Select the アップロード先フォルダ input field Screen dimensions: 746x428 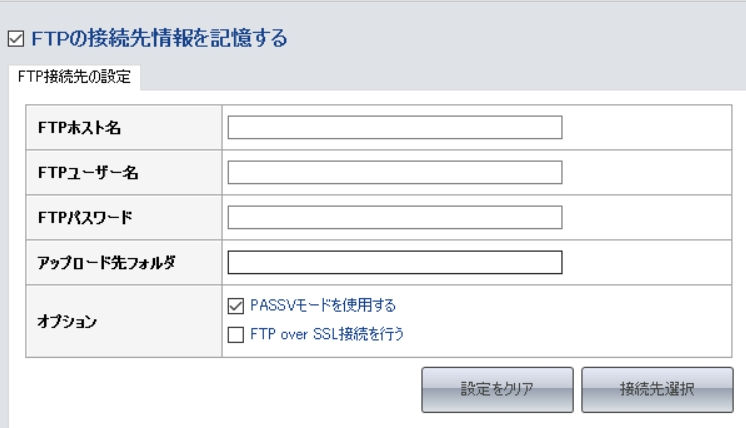pos(395,263)
